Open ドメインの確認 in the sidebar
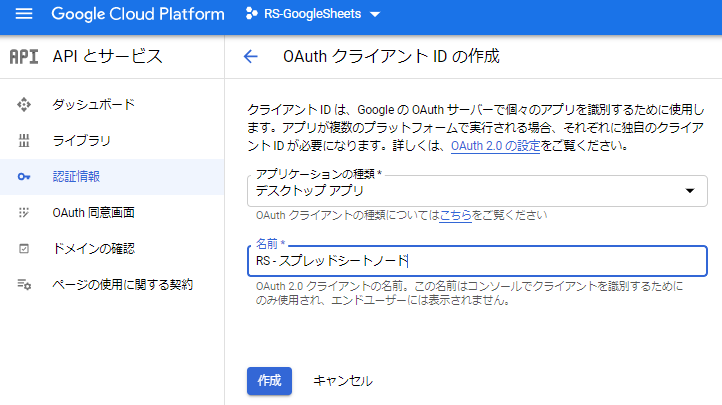This screenshot has width=722, height=405. pos(94,249)
